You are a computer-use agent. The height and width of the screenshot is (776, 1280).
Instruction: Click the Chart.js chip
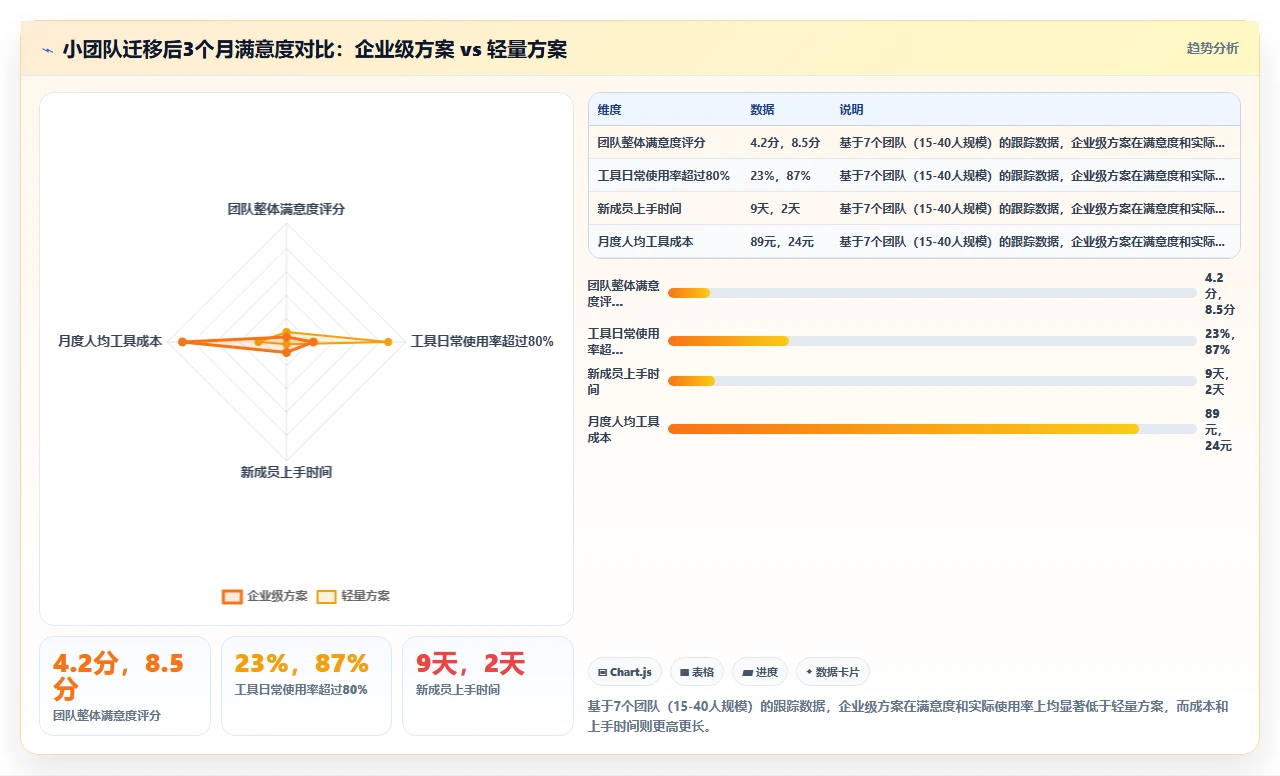tap(624, 672)
